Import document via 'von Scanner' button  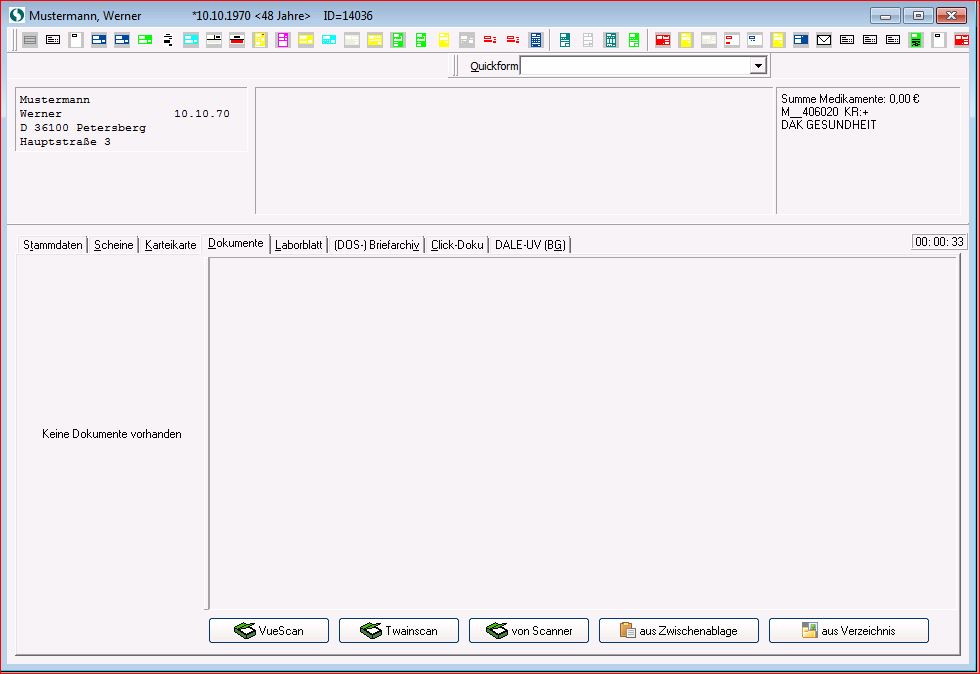[x=528, y=631]
